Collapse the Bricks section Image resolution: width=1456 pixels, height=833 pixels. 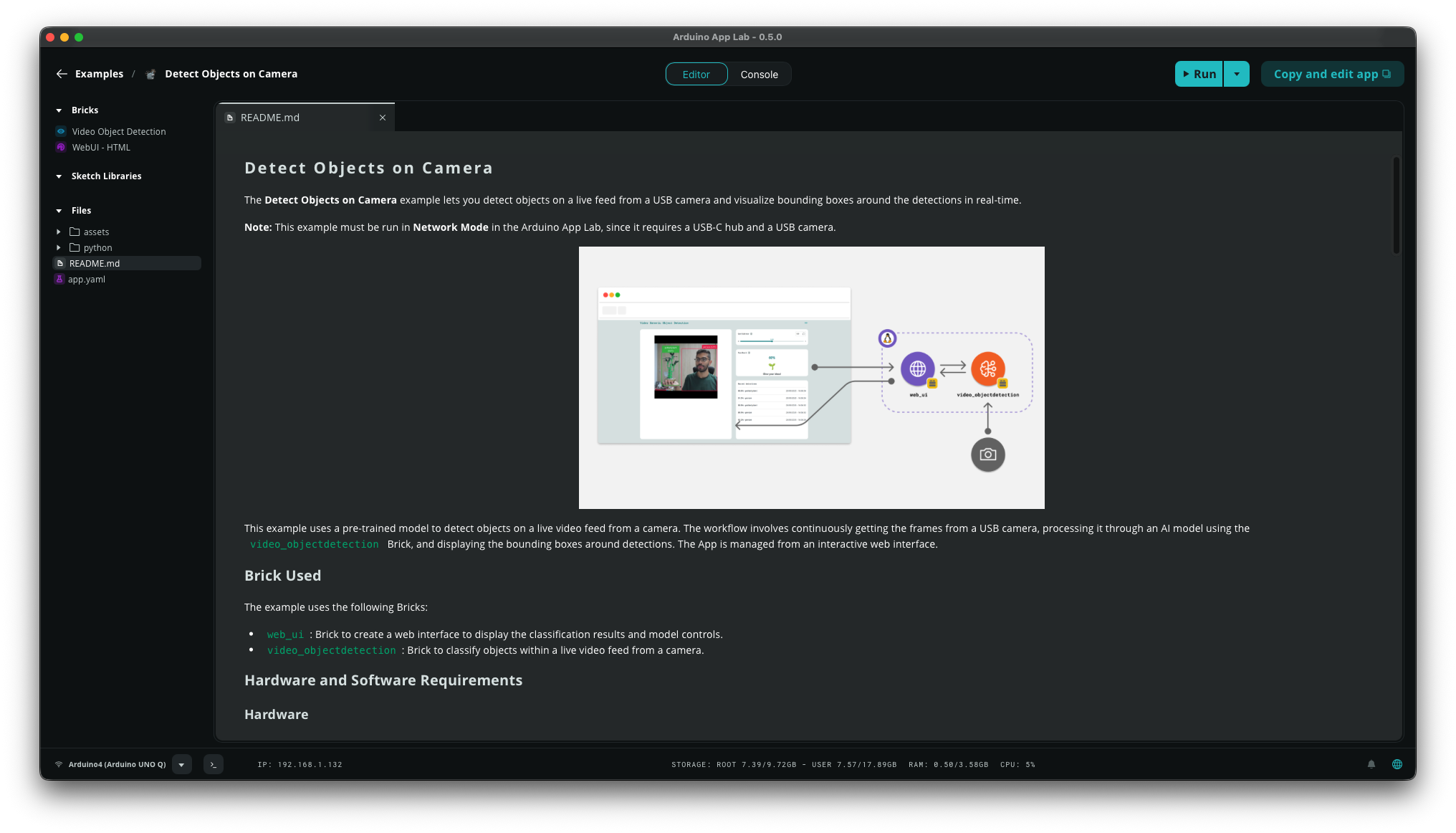59,110
